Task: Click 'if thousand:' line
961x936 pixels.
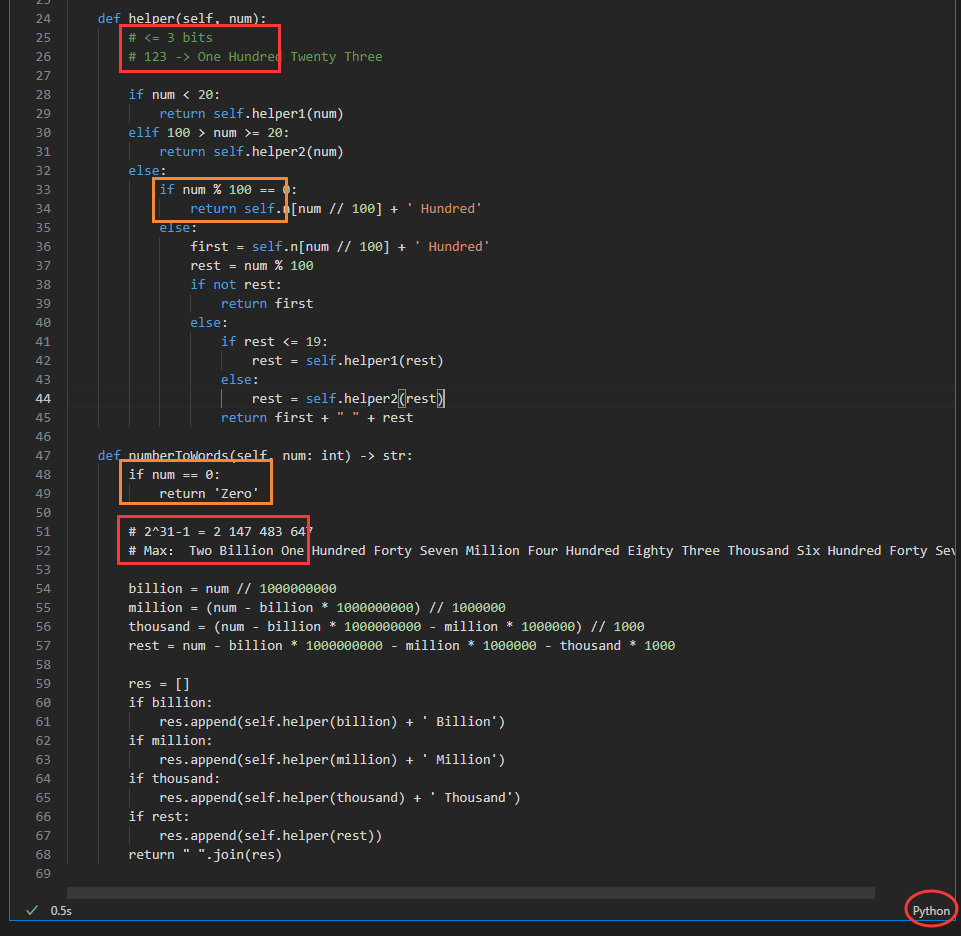Action: coord(174,778)
